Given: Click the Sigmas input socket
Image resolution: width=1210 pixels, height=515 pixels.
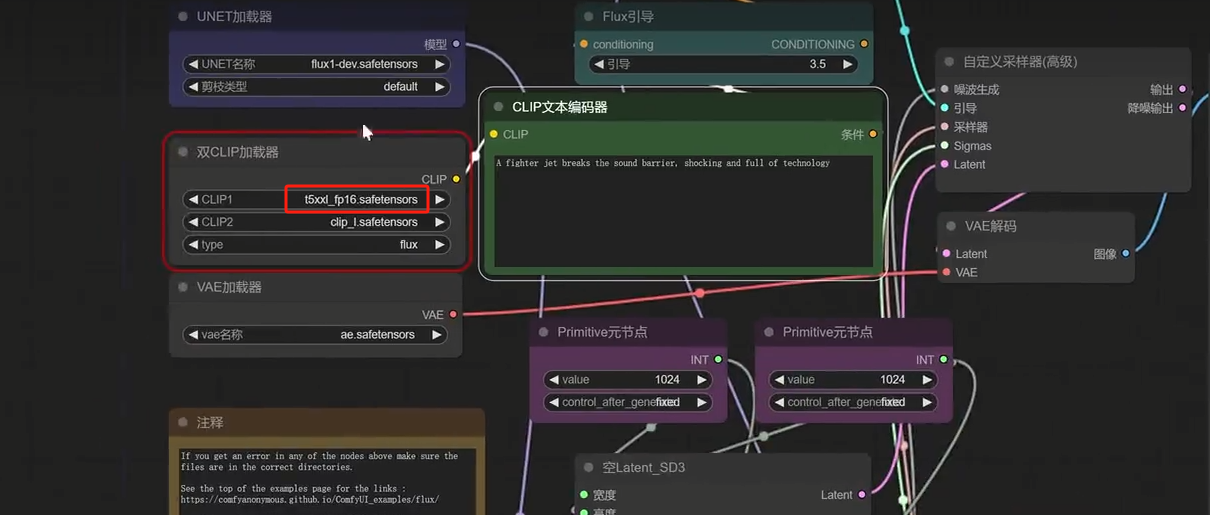Looking at the screenshot, I should click(944, 146).
